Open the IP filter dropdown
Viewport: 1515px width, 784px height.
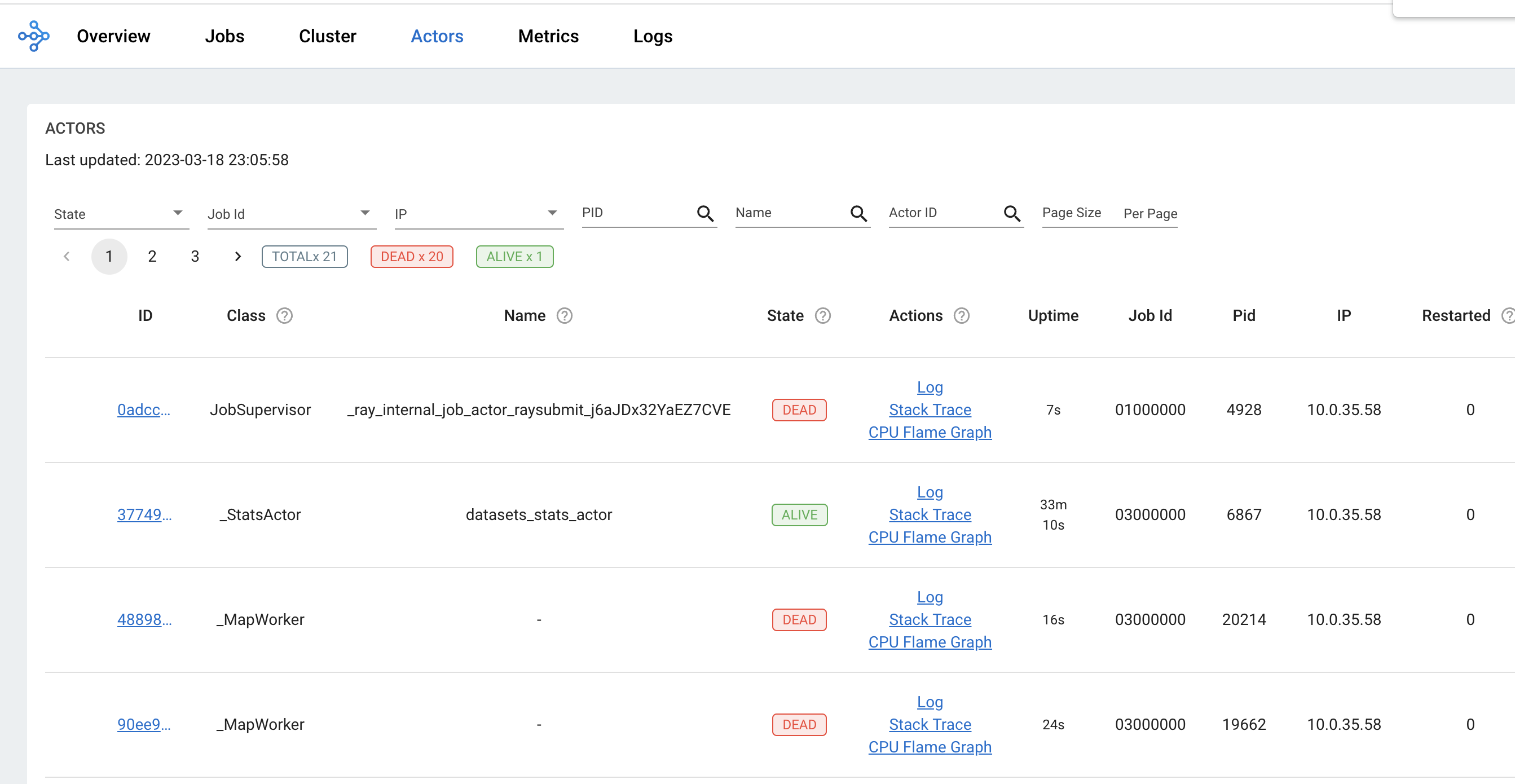[478, 214]
